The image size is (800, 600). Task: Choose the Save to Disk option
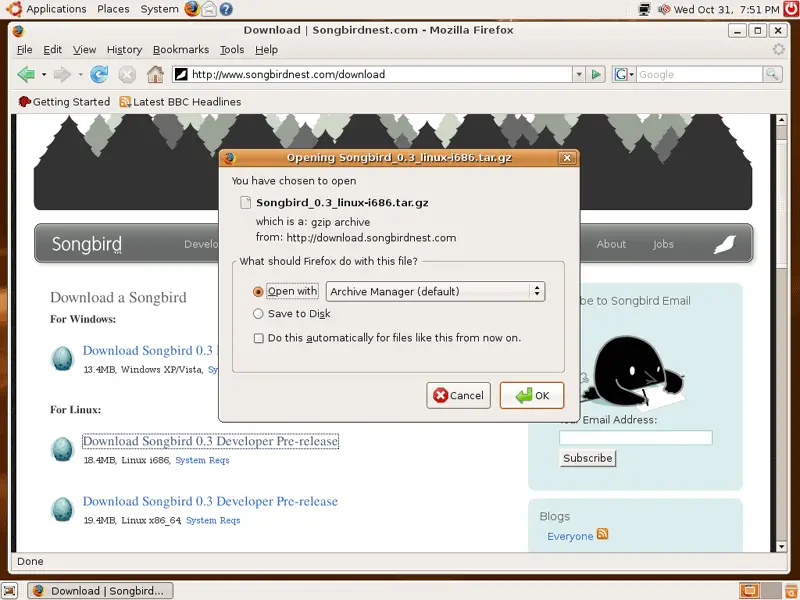[259, 314]
